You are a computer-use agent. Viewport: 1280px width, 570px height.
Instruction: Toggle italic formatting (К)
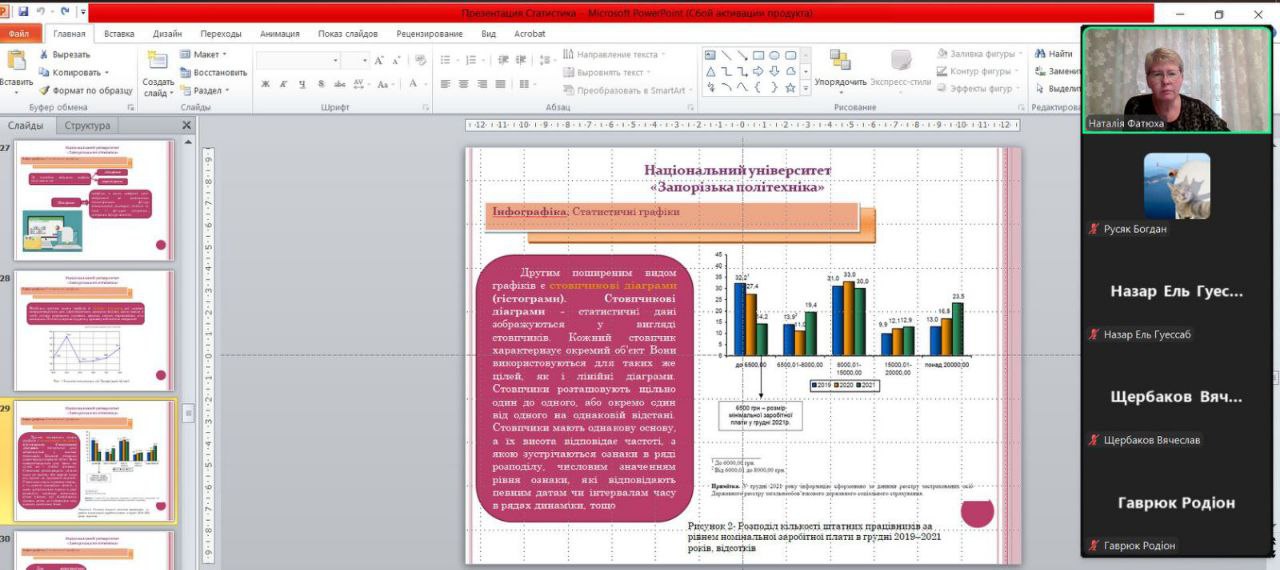[283, 84]
